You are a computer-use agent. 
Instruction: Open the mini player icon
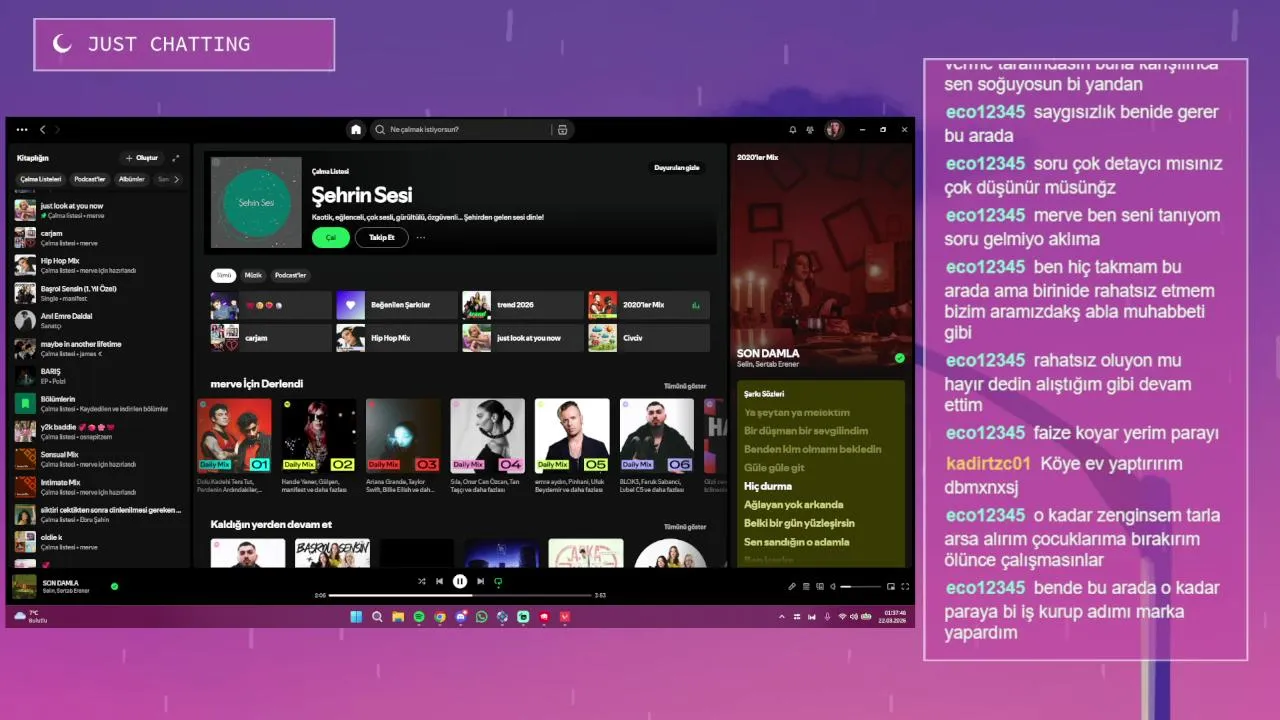(891, 586)
